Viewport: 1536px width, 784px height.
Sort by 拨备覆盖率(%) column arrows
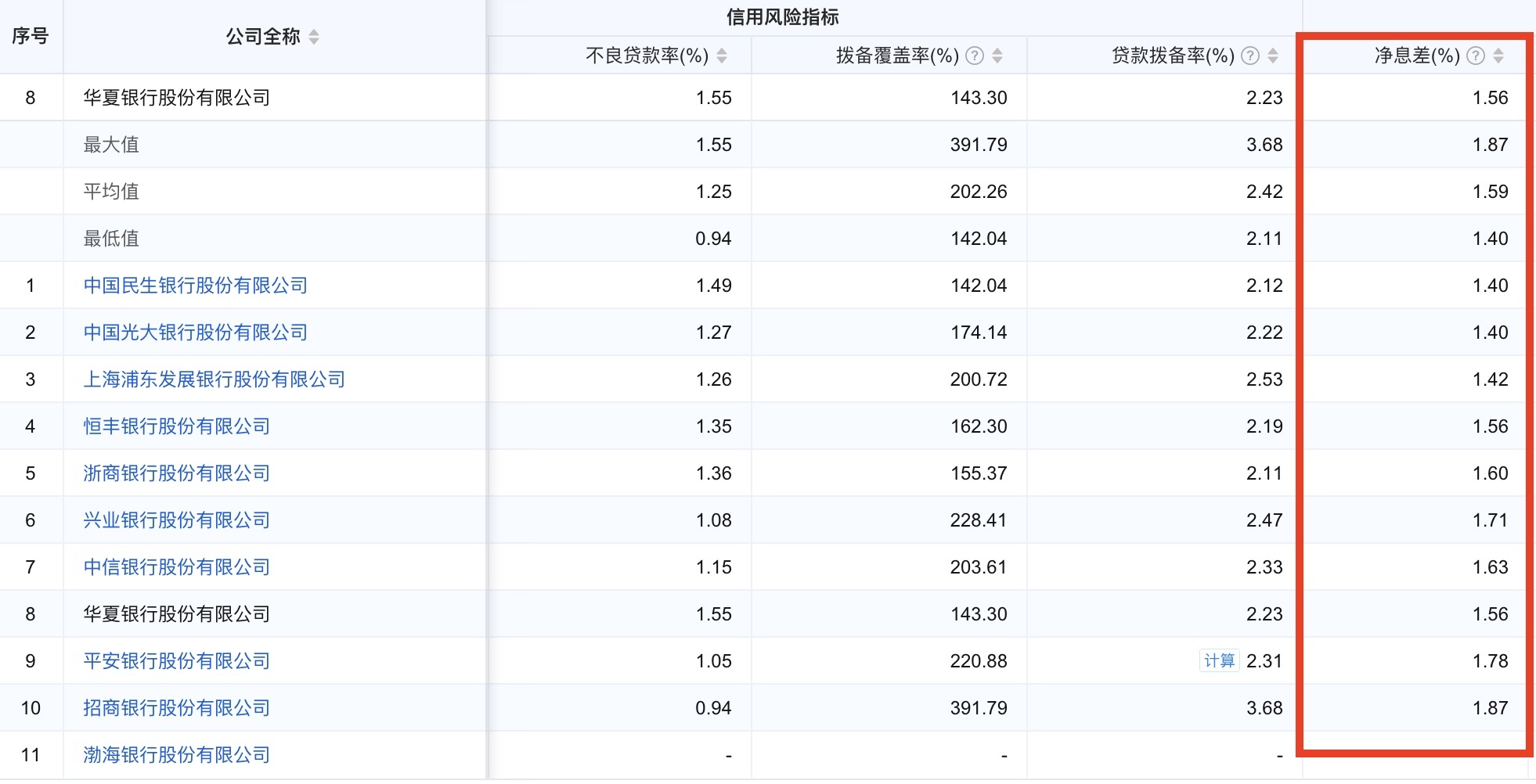coord(997,56)
